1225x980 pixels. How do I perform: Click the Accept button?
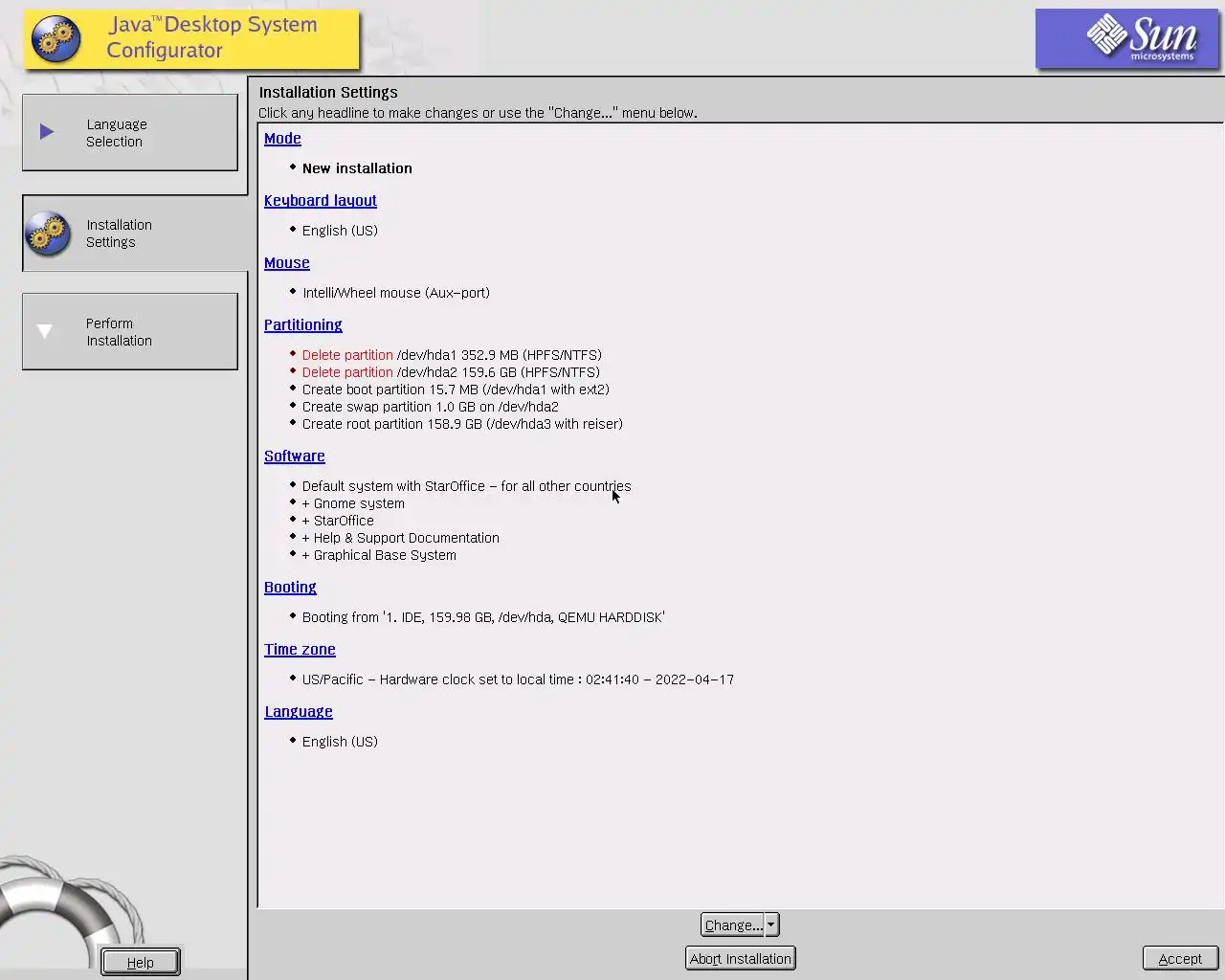(x=1180, y=958)
